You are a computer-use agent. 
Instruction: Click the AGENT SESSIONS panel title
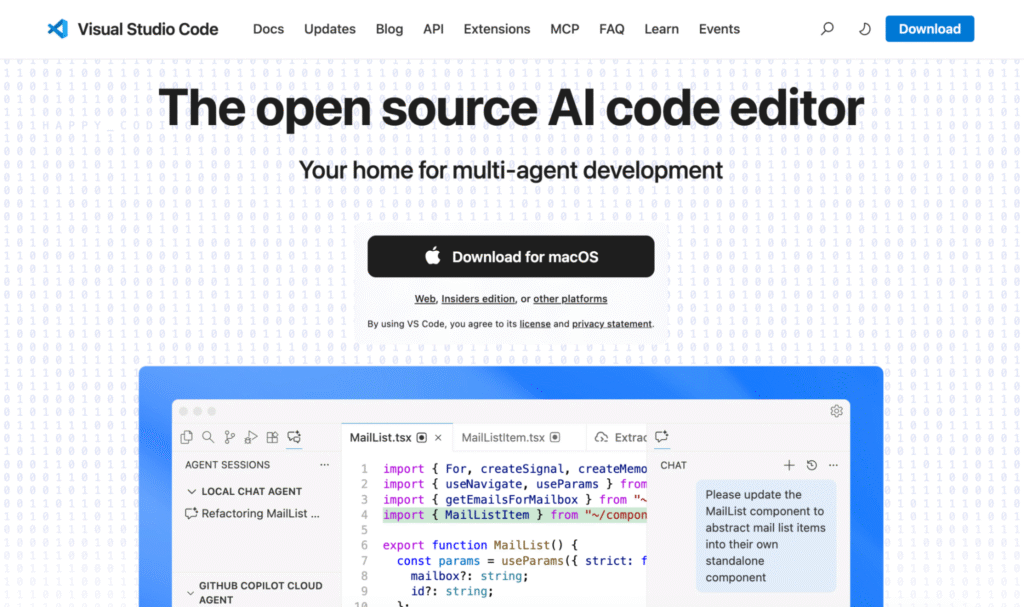point(227,465)
